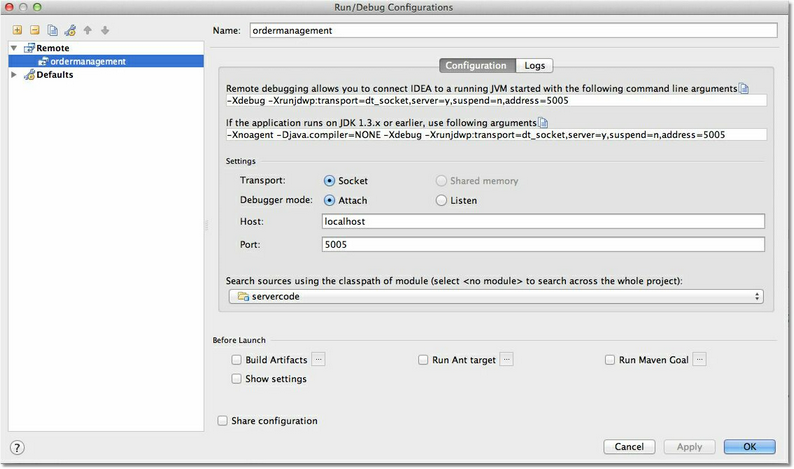Switch to the Configuration tab
Image resolution: width=794 pixels, height=469 pixels.
pos(476,65)
